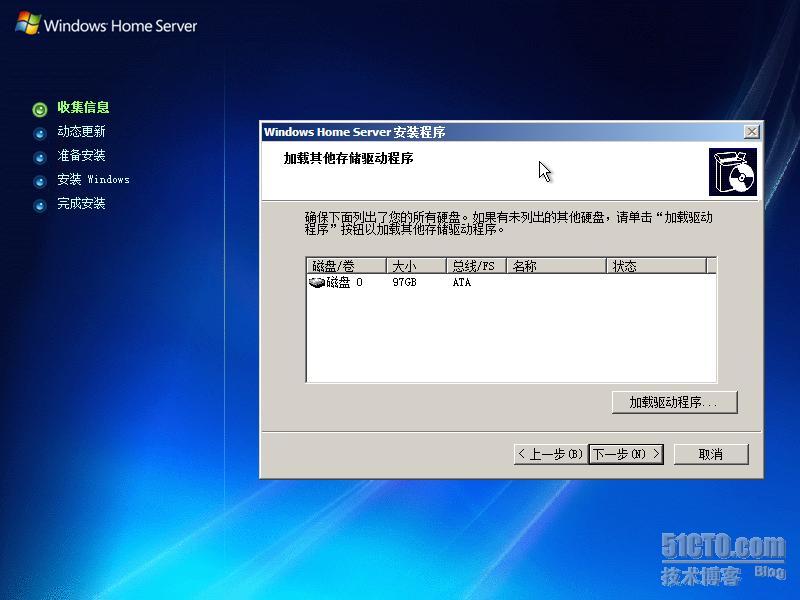Click the 收集信息 step label
This screenshot has height=600, width=800.
(x=83, y=107)
